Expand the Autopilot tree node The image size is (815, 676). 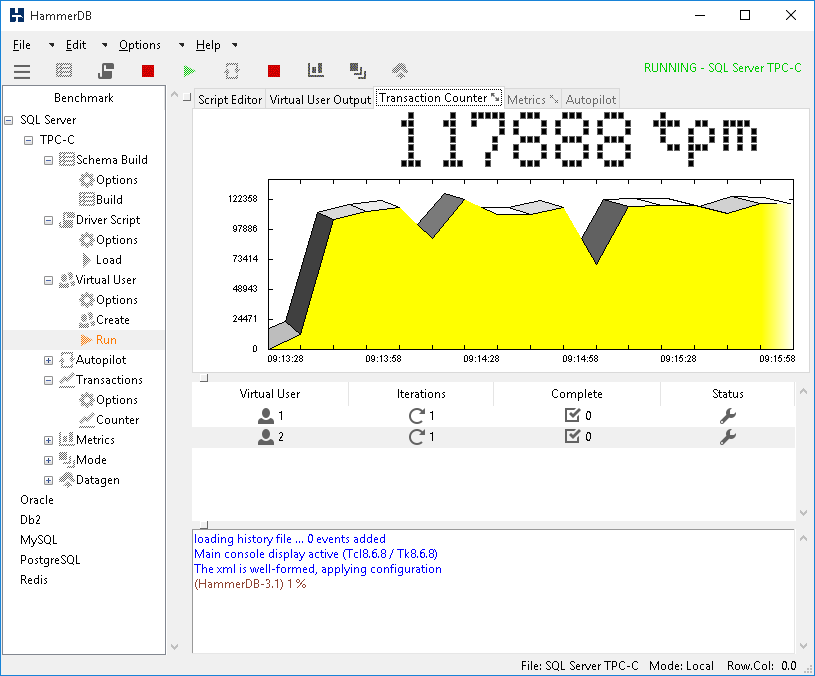coord(48,361)
